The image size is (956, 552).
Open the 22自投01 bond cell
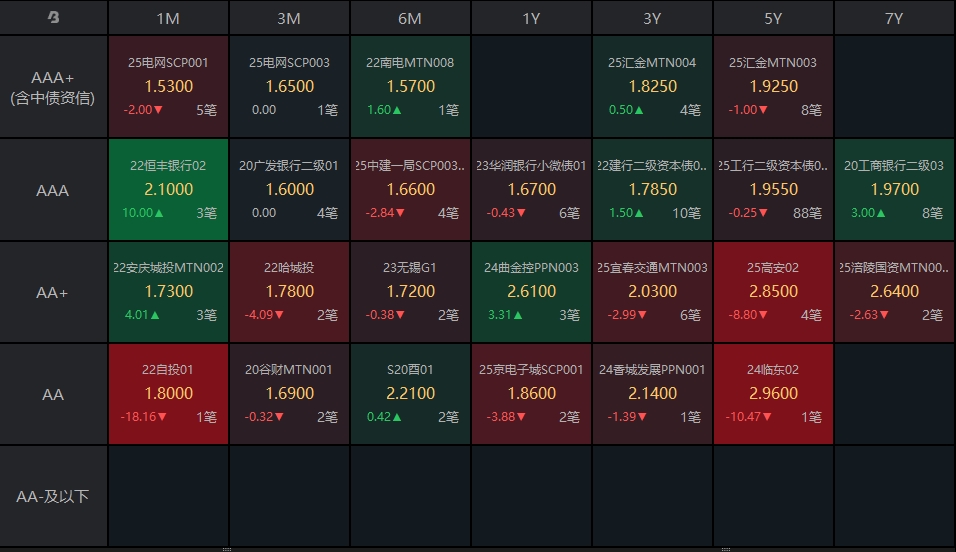pyautogui.click(x=168, y=393)
